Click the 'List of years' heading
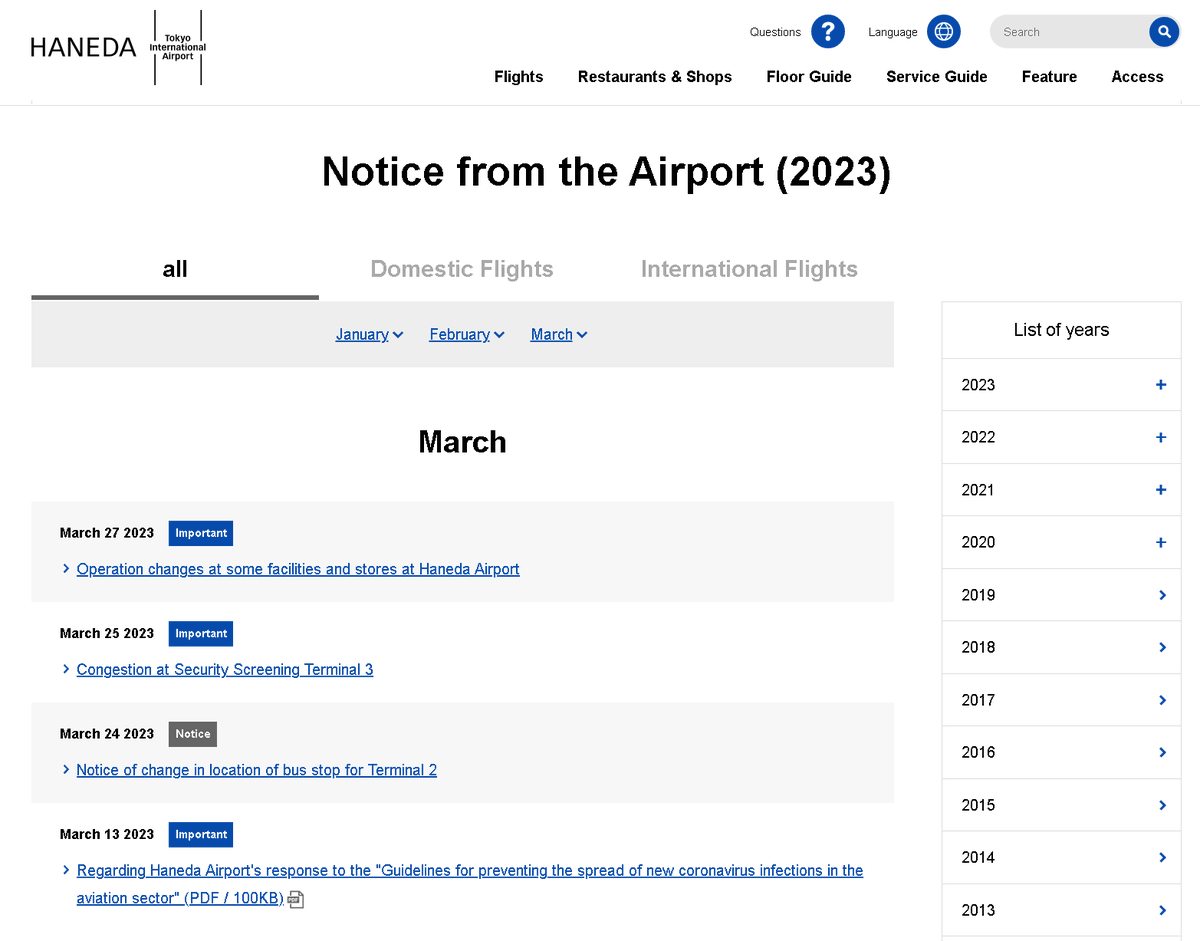 click(1061, 330)
